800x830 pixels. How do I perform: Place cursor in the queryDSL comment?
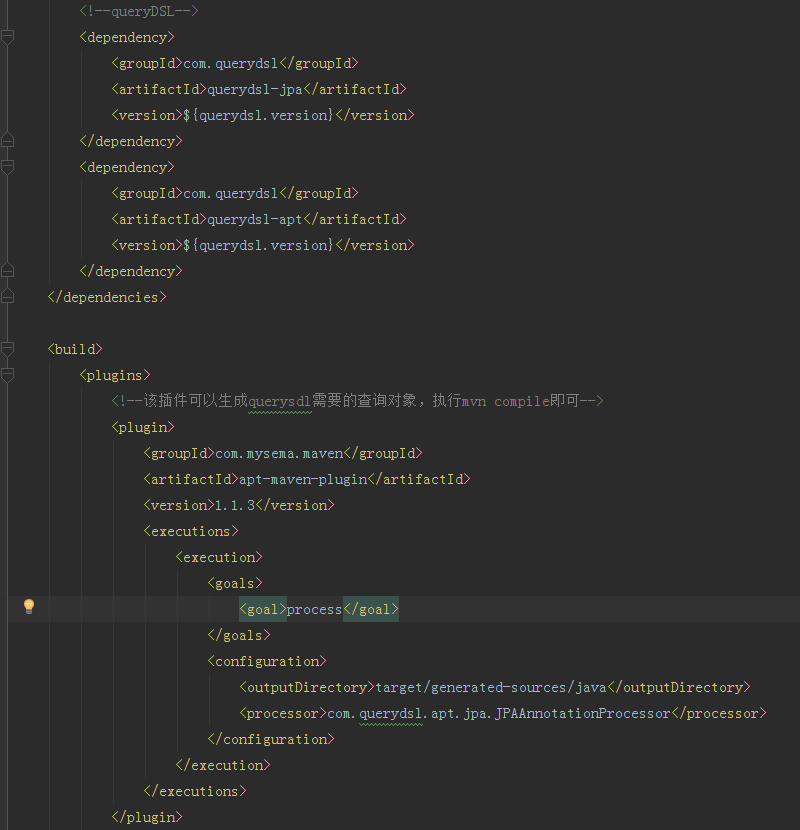click(139, 11)
